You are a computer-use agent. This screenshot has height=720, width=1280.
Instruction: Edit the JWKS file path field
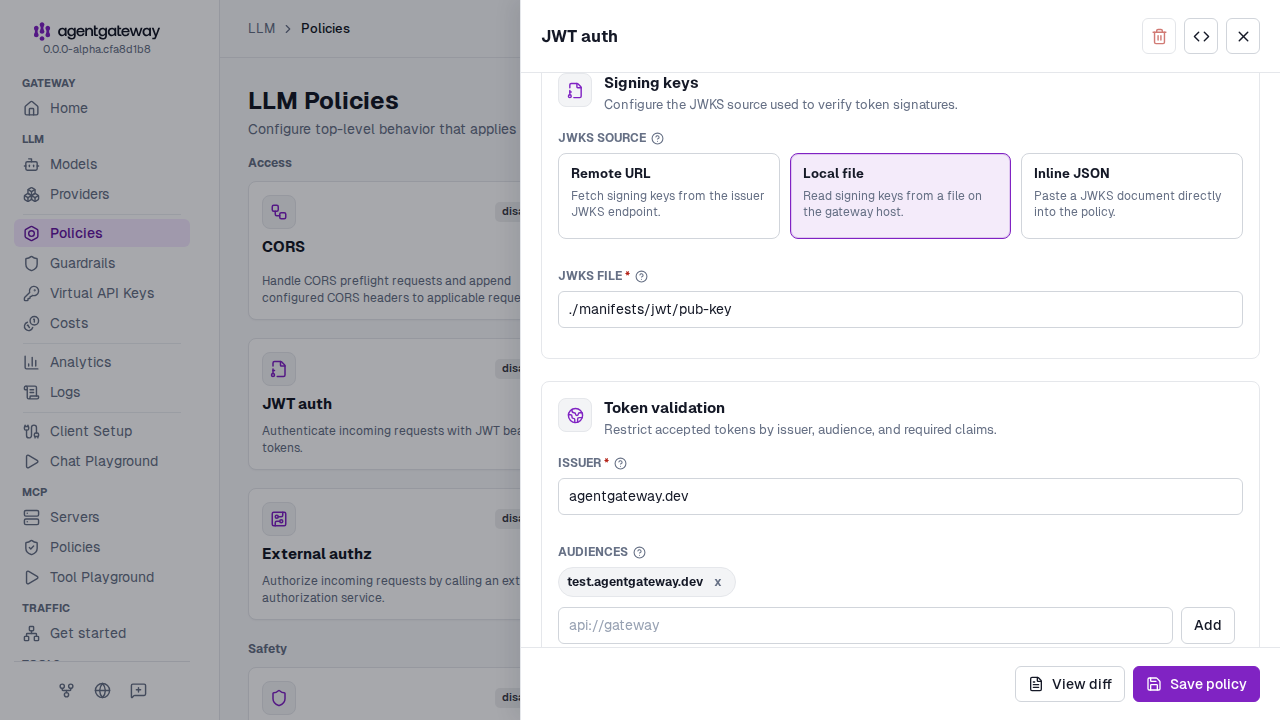tap(900, 309)
